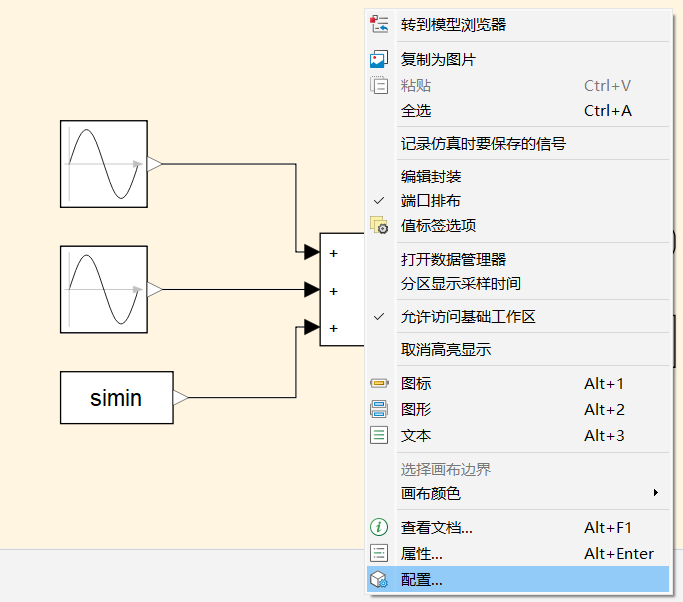The height and width of the screenshot is (602, 683).
Task: Click output port of simin block
Action: 180,397
